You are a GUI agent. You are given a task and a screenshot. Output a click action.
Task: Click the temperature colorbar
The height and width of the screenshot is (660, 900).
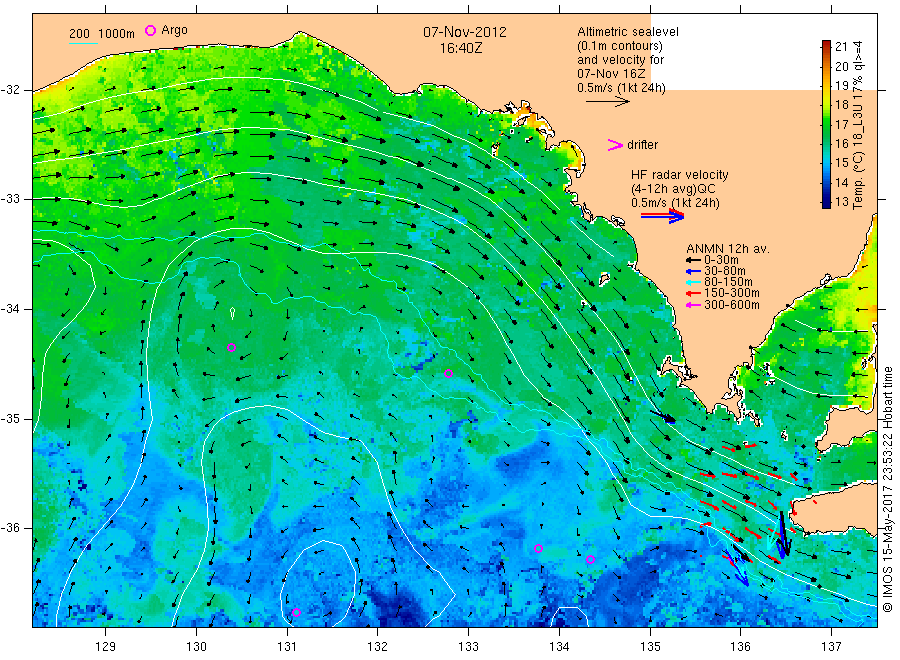[827, 124]
